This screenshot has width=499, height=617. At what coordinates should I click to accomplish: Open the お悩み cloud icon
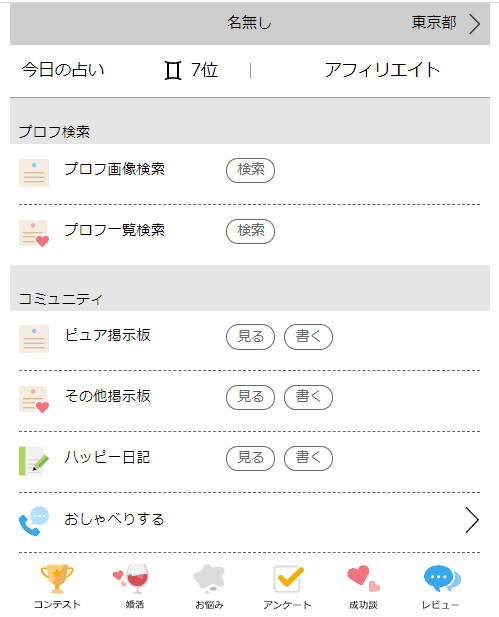[x=209, y=578]
